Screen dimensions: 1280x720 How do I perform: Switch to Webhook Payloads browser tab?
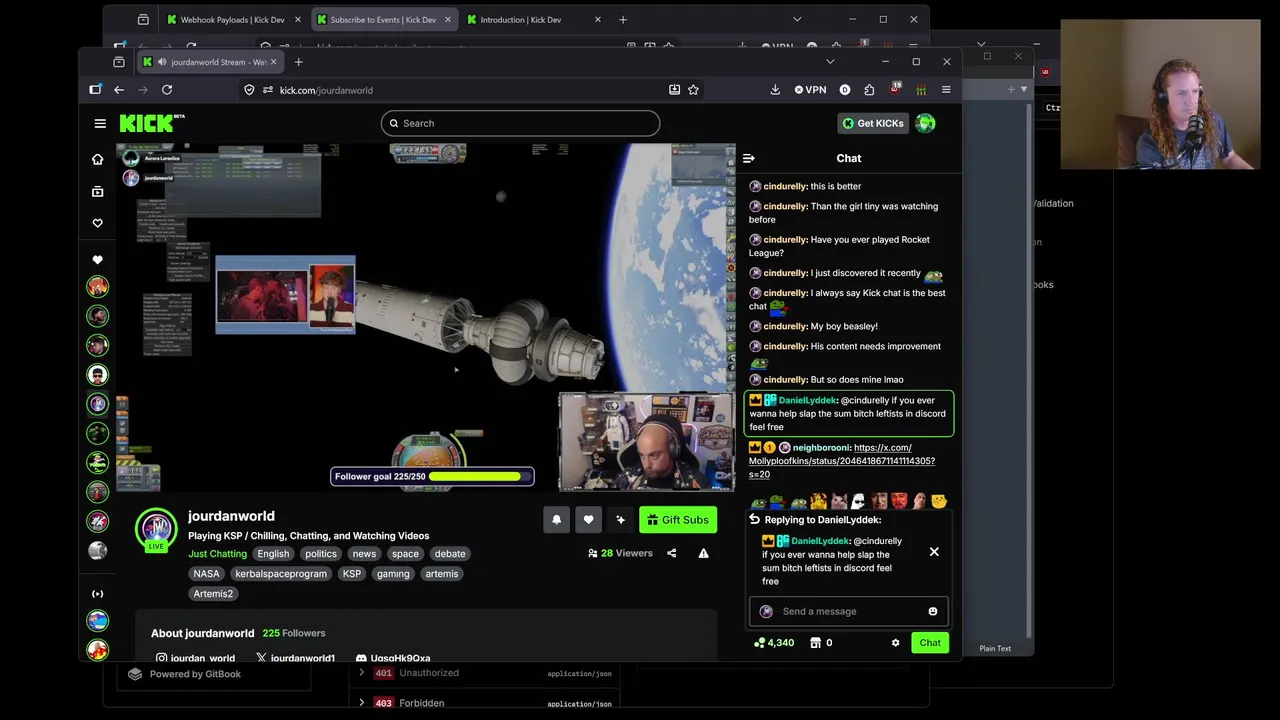coord(234,19)
